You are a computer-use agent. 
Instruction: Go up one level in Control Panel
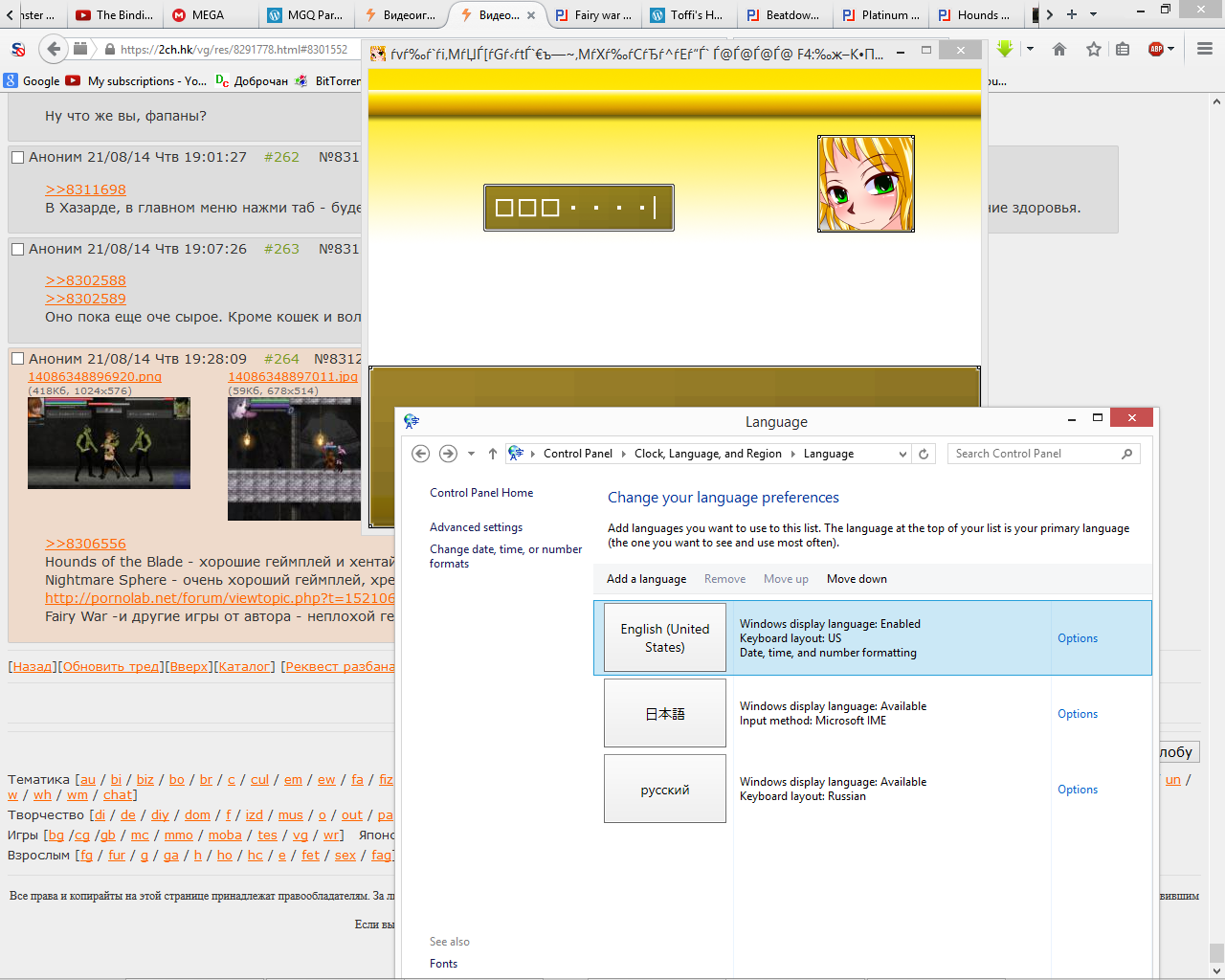tap(492, 454)
